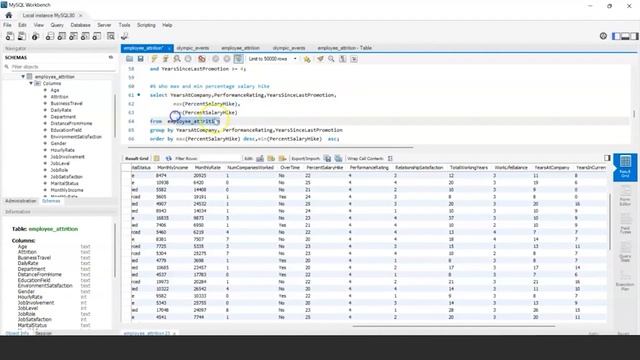640x360 pixels.
Task: Toggle the bottom output panel visibility
Action: tap(625, 36)
